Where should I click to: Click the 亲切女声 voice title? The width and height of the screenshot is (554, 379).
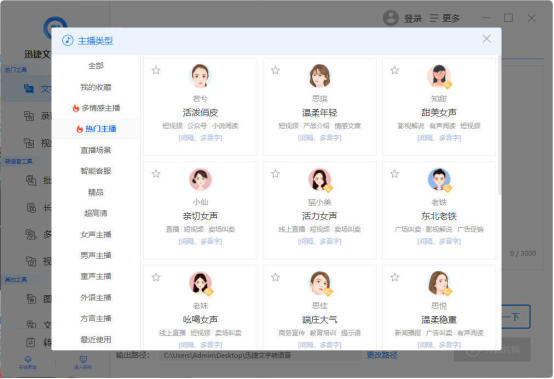coord(200,216)
